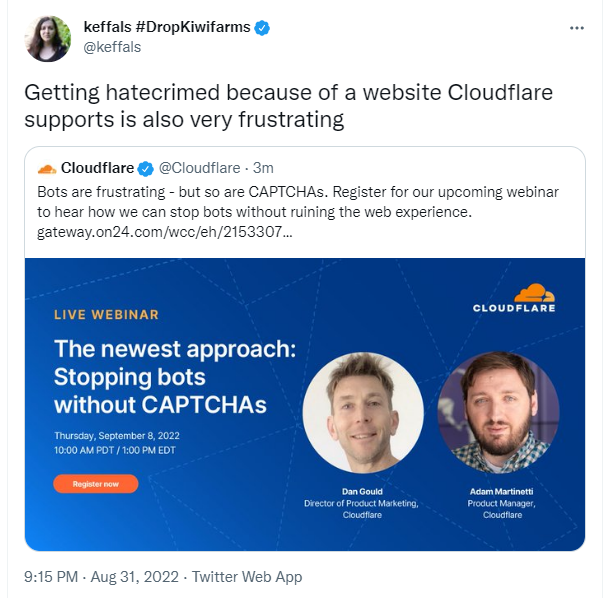Click keffals' profile avatar photo
Image resolution: width=615 pixels, height=598 pixels.
(x=48, y=39)
